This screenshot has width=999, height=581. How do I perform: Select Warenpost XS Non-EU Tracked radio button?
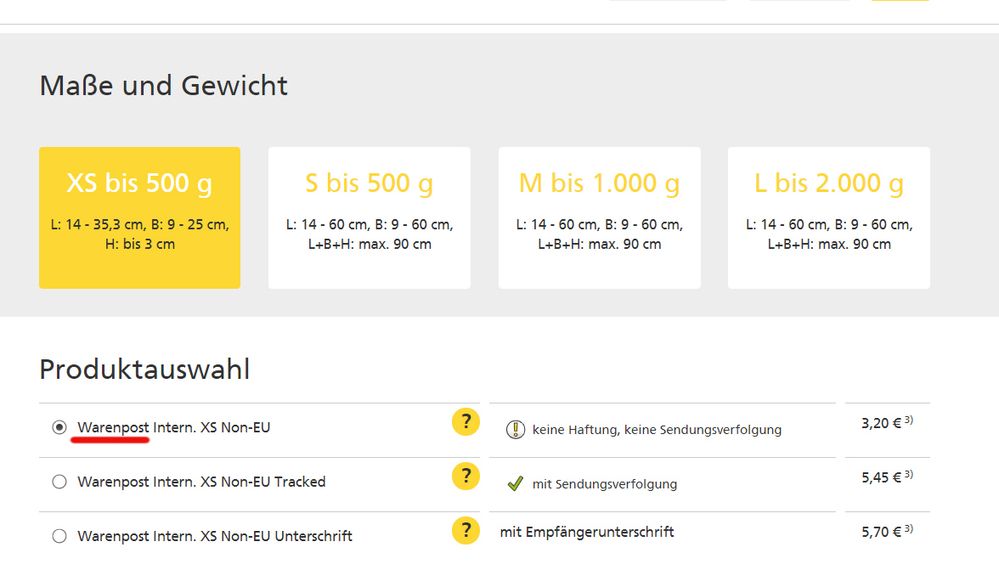[x=59, y=482]
